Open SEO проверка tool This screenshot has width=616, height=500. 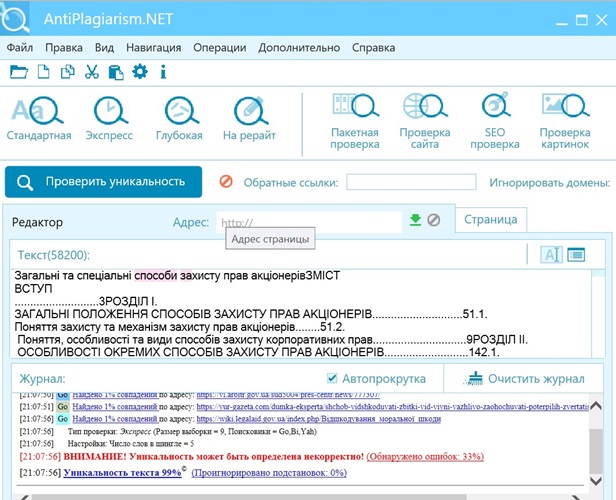click(x=495, y=121)
